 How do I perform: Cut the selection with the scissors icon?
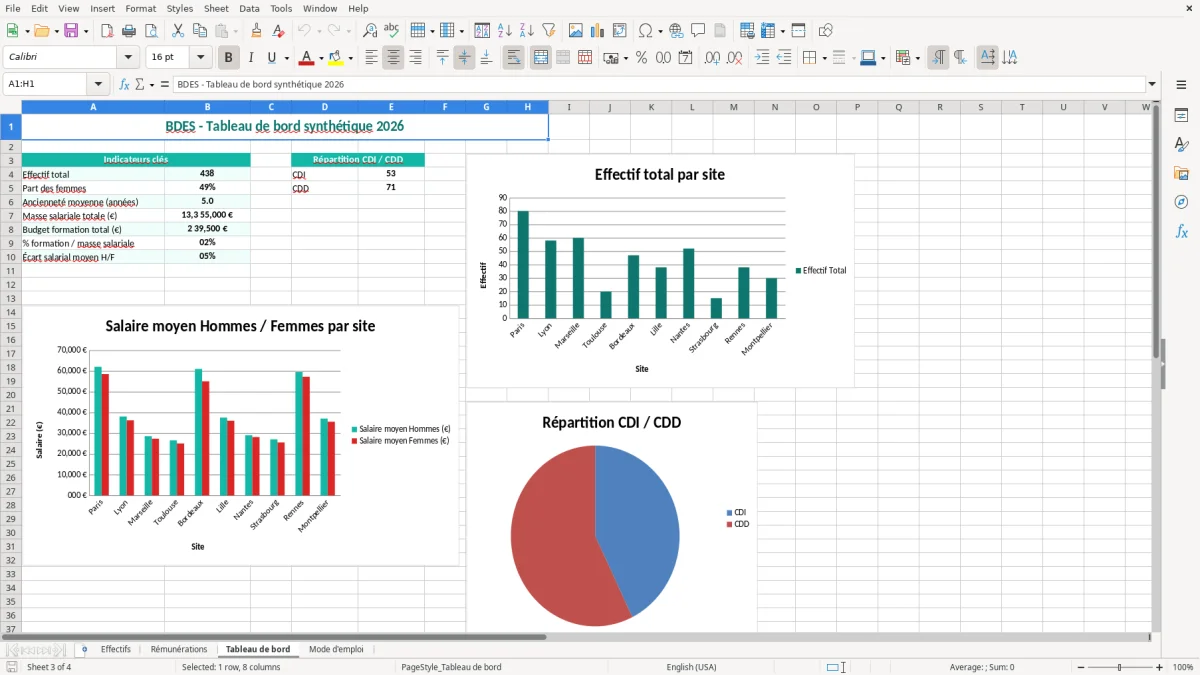click(177, 31)
